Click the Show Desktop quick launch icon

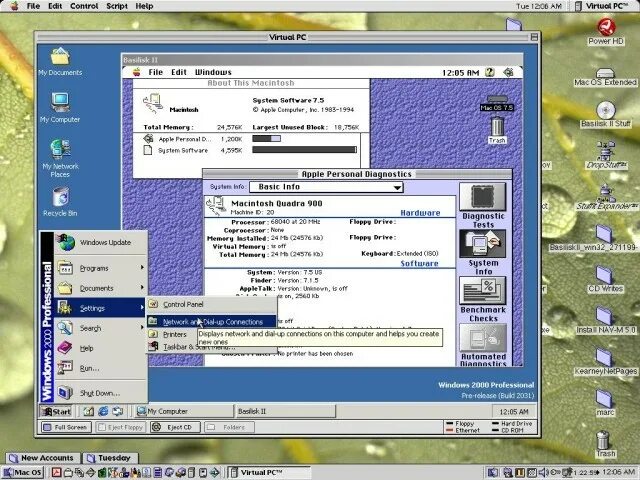point(89,411)
